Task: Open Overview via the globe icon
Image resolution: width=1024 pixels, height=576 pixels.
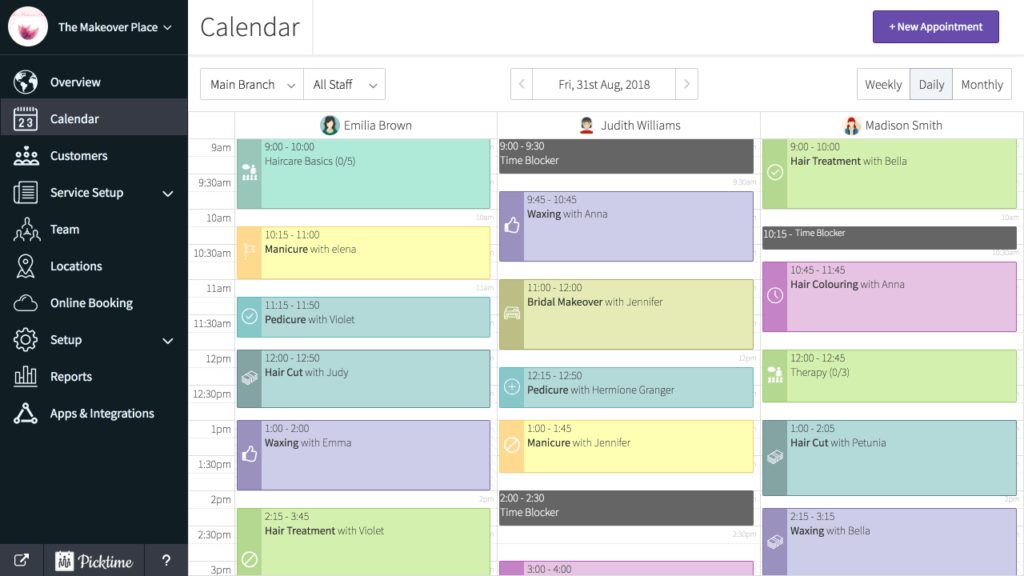Action: (x=25, y=82)
